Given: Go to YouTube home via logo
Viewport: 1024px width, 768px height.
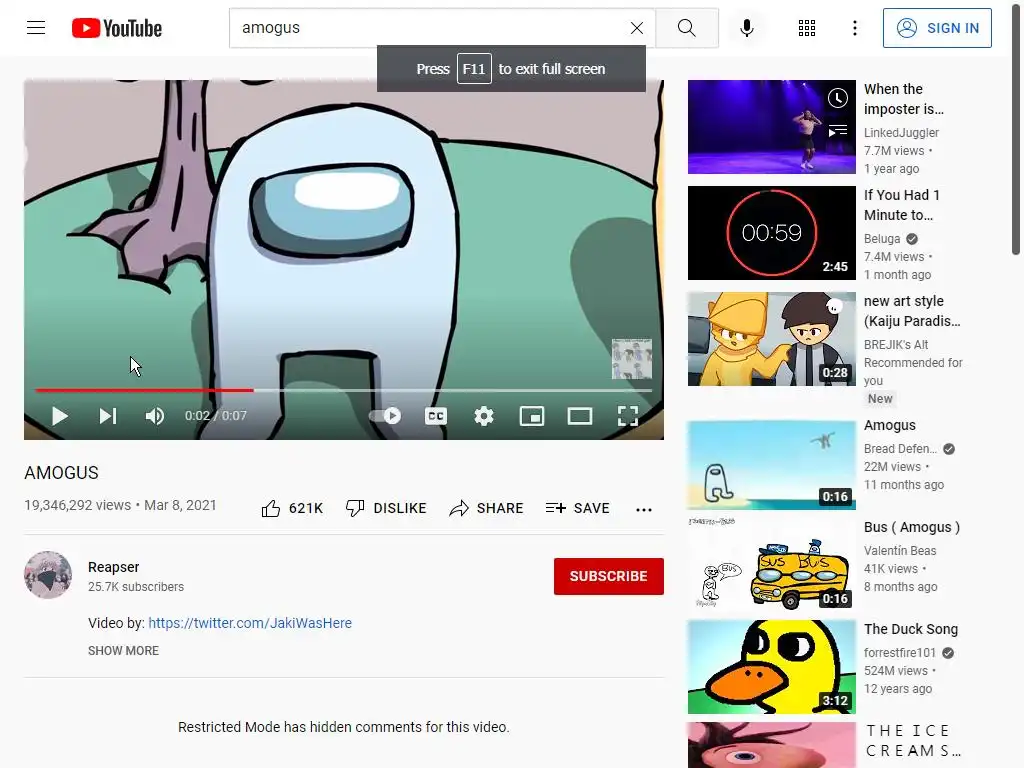Looking at the screenshot, I should (117, 28).
